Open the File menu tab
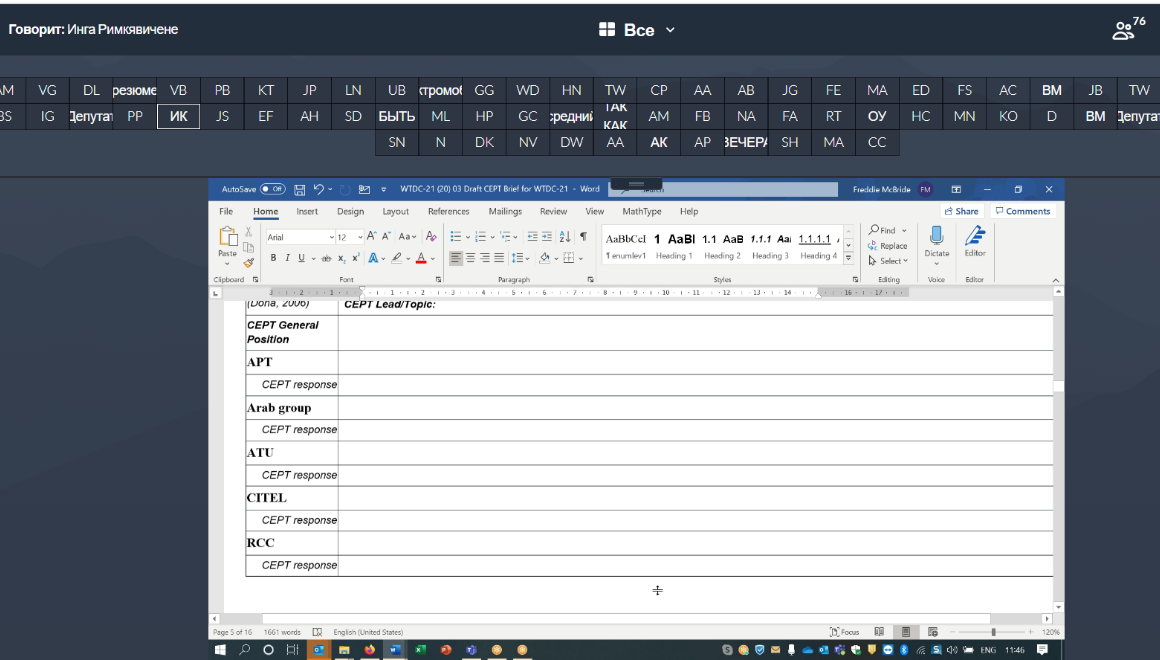Screen dimensions: 1160x660 pyautogui.click(x=226, y=212)
